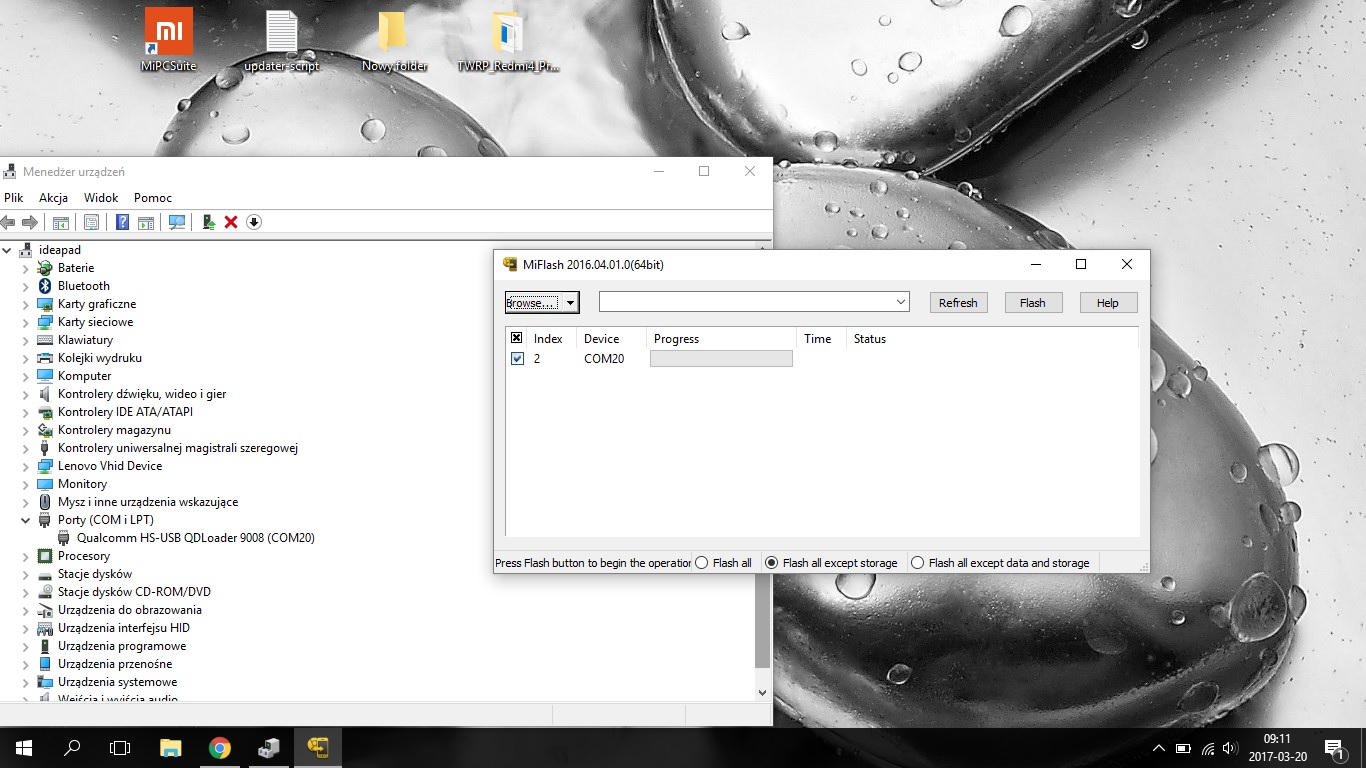
Task: Open the Akcja menu
Action: pos(53,198)
